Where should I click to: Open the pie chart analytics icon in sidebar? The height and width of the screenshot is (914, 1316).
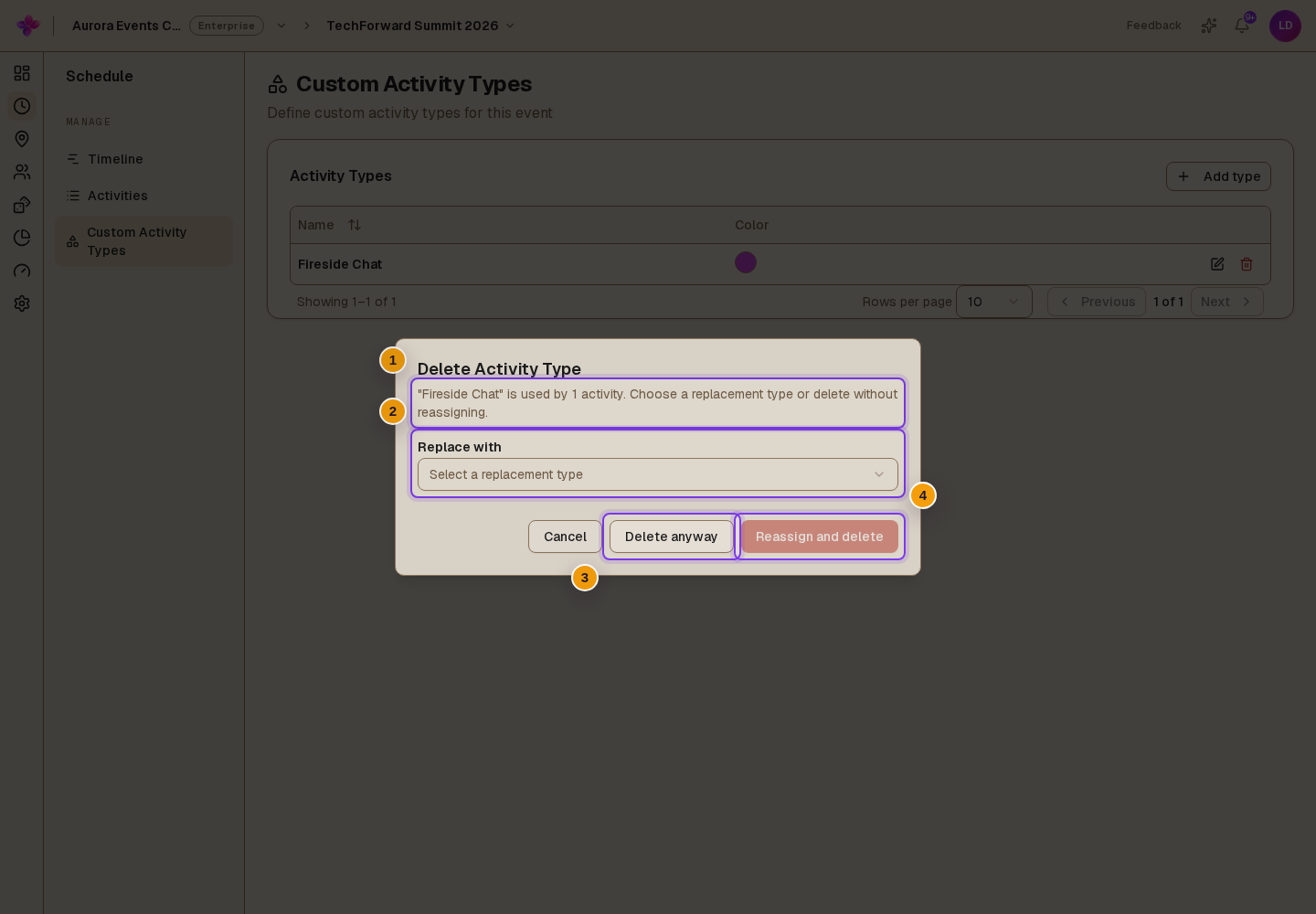22,238
